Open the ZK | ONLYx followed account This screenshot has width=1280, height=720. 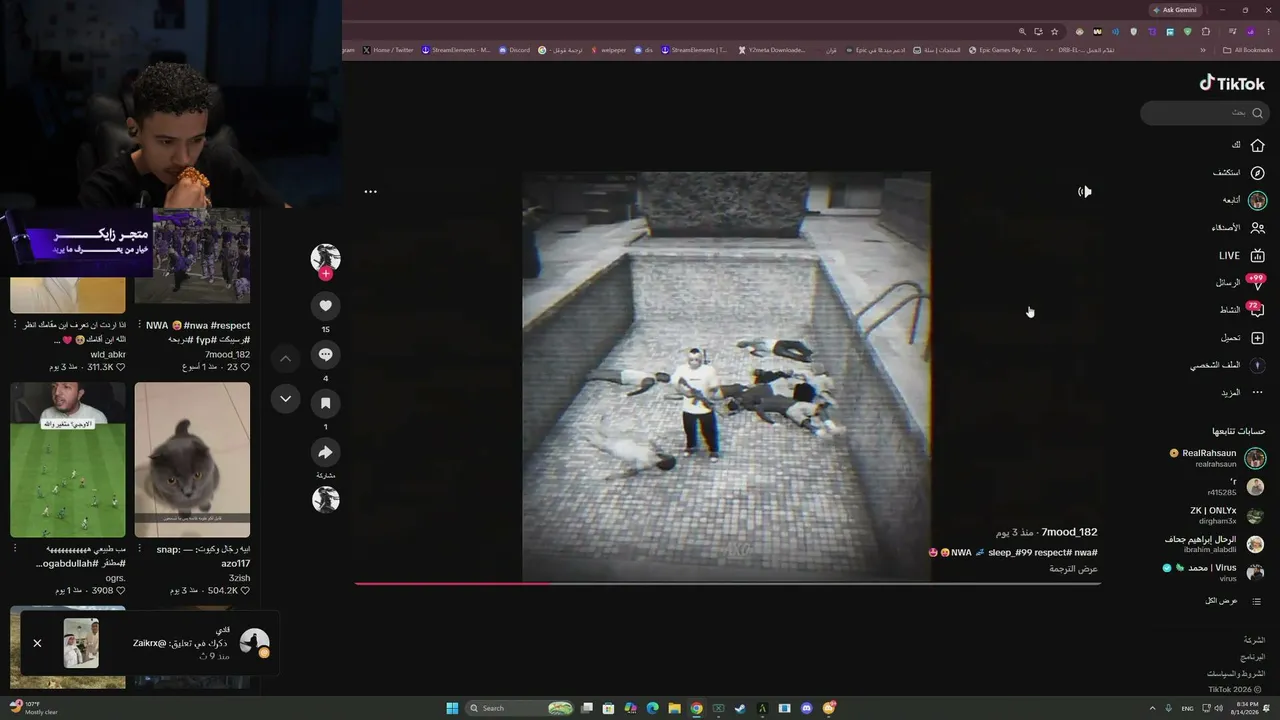coord(1227,515)
